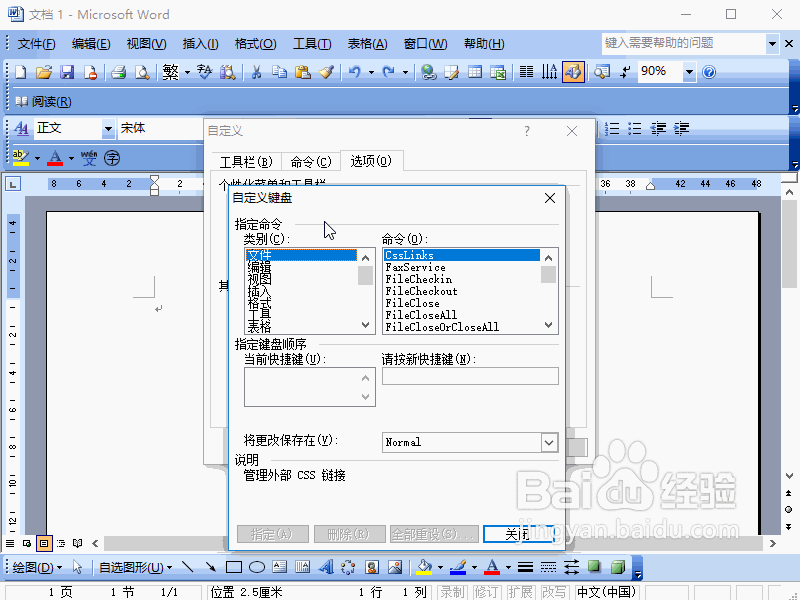Save the document with the floppy disk icon
The width and height of the screenshot is (800, 600).
67,72
